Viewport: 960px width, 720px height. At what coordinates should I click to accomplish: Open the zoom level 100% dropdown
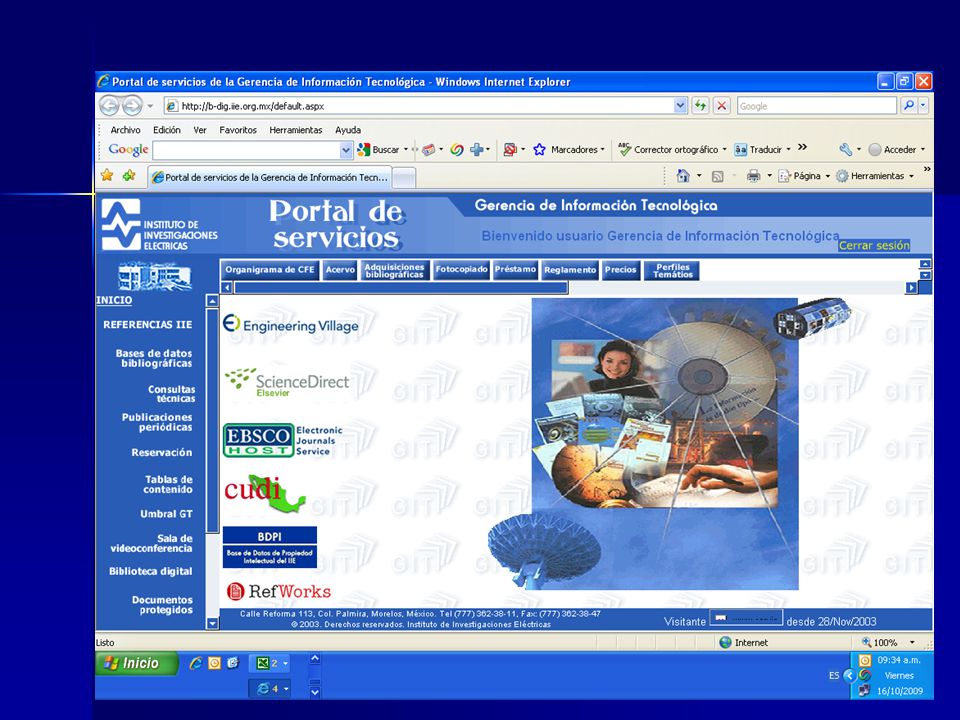tap(912, 642)
